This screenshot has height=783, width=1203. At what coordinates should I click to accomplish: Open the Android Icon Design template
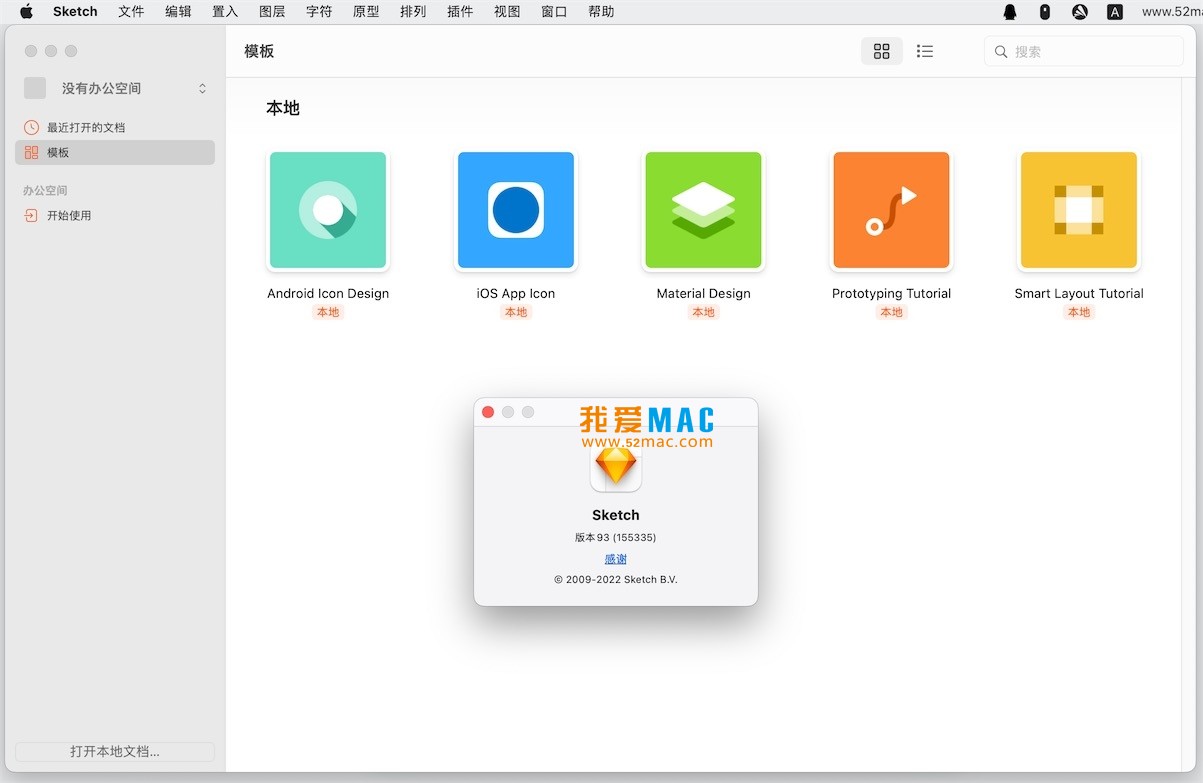point(327,210)
